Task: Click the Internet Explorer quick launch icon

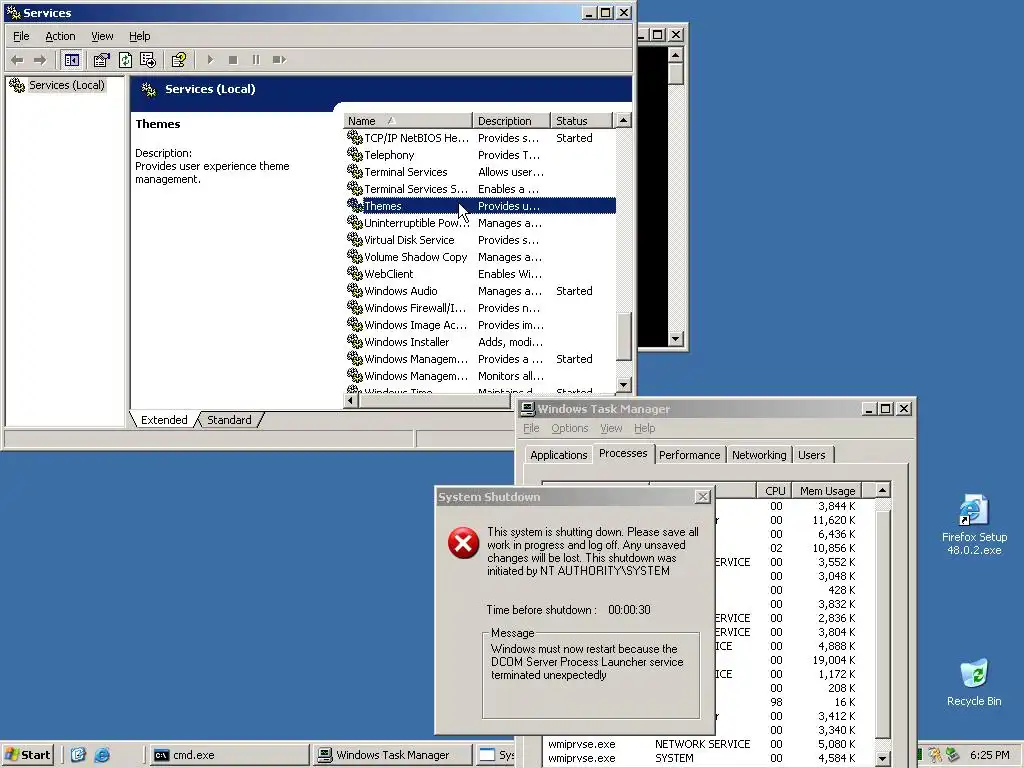Action: tap(102, 755)
